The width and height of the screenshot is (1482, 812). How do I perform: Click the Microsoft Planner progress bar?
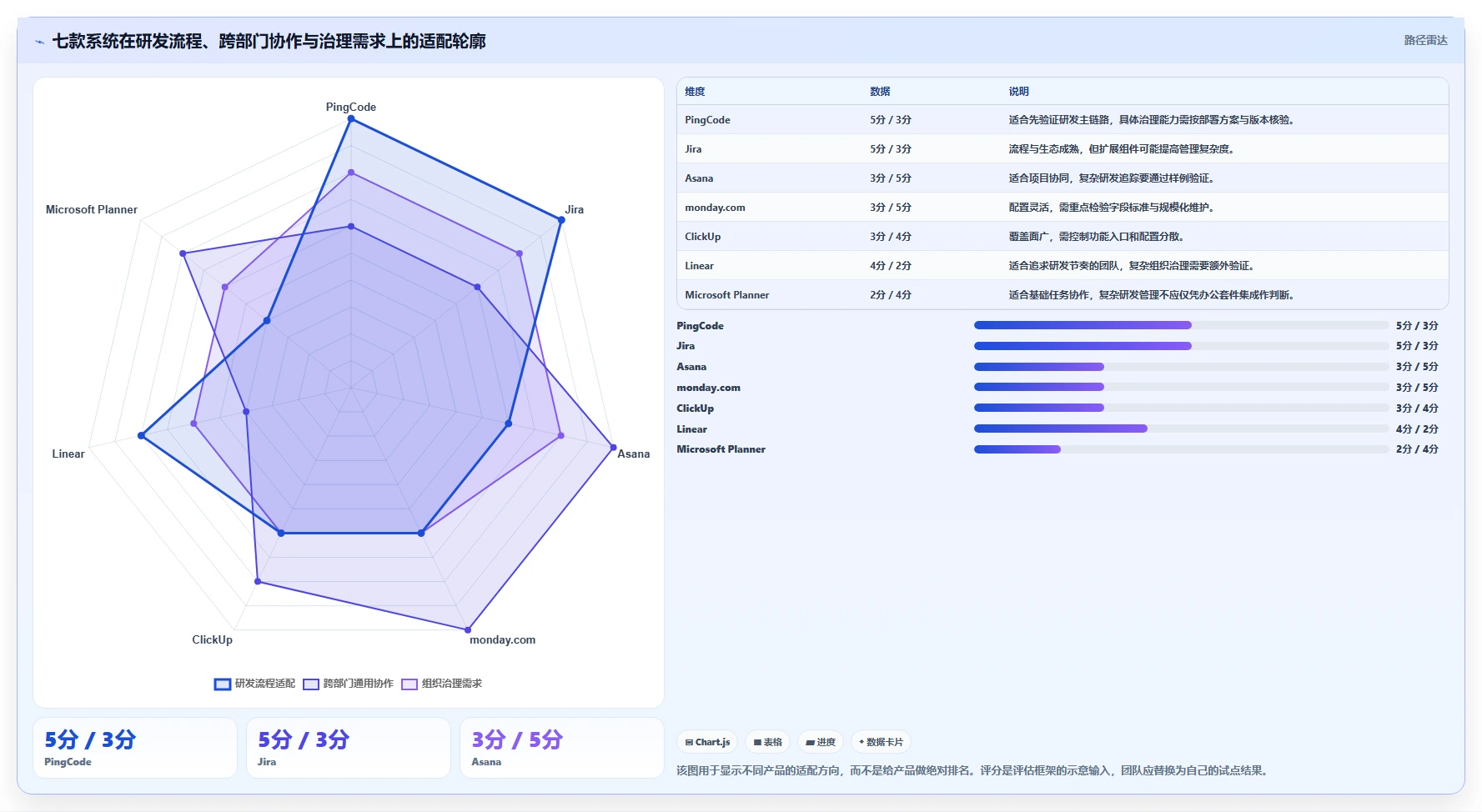[x=1181, y=449]
